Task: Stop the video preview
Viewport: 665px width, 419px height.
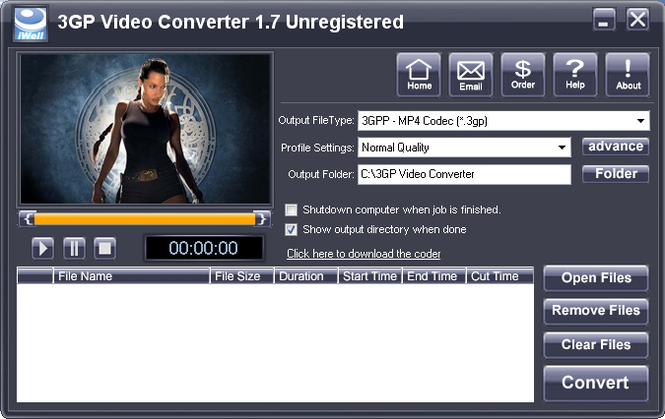Action: click(105, 248)
